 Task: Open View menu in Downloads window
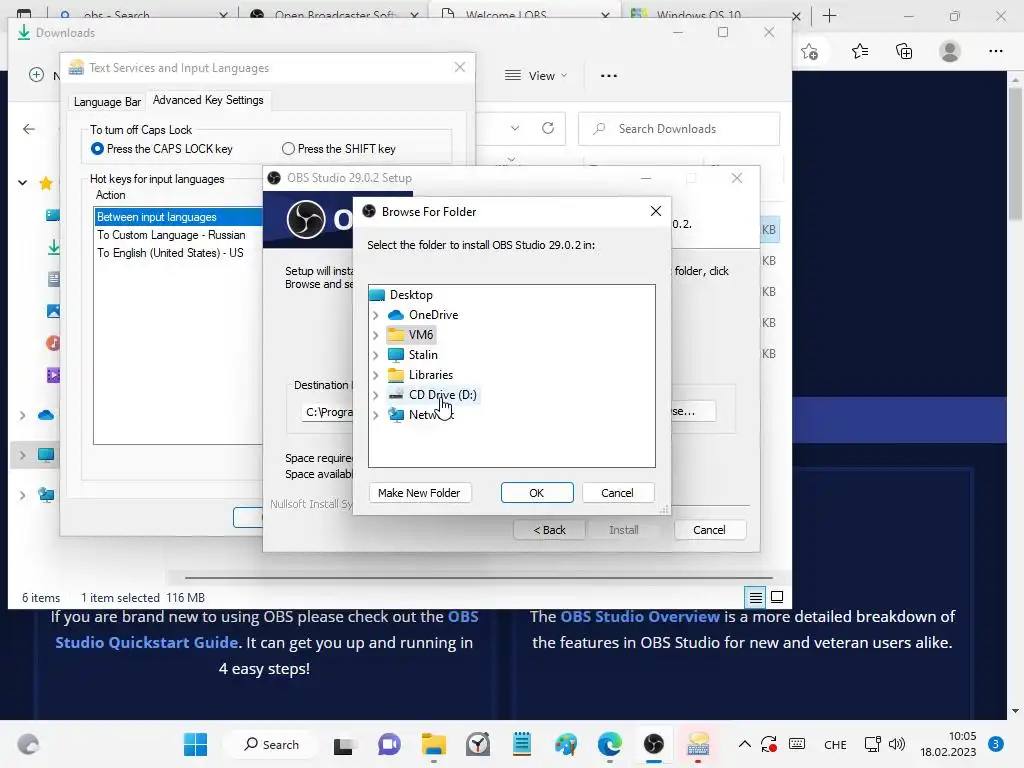click(x=536, y=76)
